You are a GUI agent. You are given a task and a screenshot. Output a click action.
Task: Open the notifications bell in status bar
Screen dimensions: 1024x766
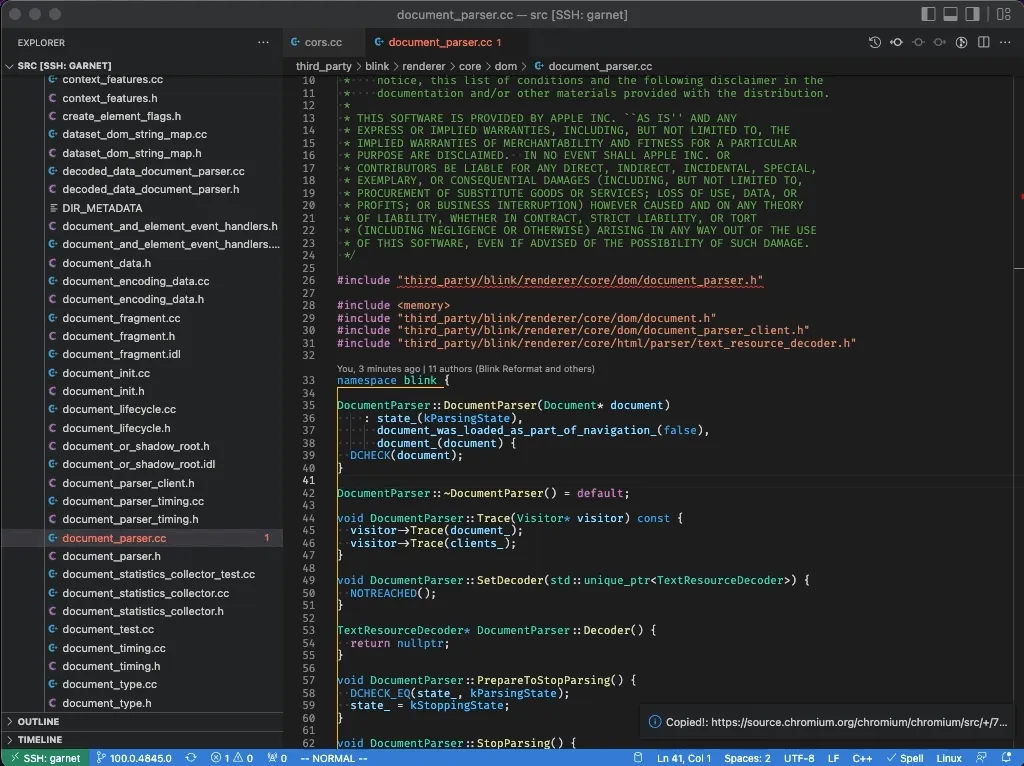click(x=1007, y=758)
